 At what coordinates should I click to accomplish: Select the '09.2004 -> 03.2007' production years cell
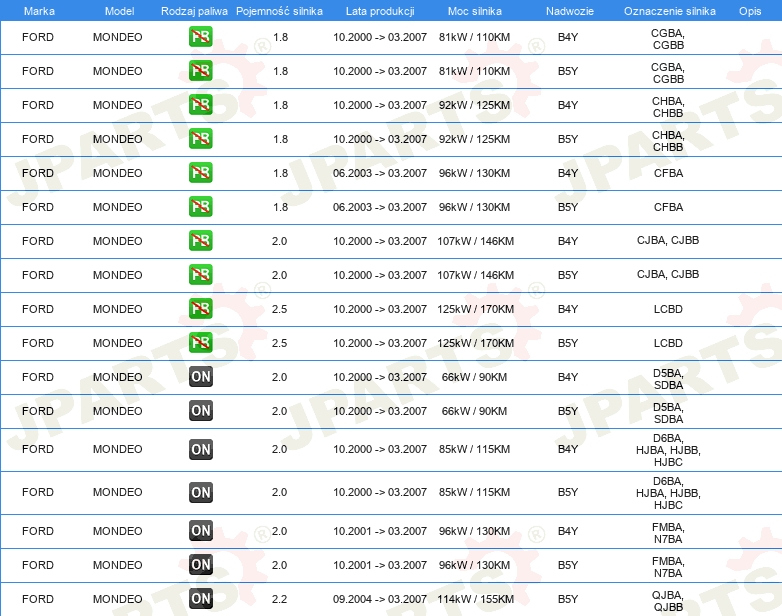(380, 599)
